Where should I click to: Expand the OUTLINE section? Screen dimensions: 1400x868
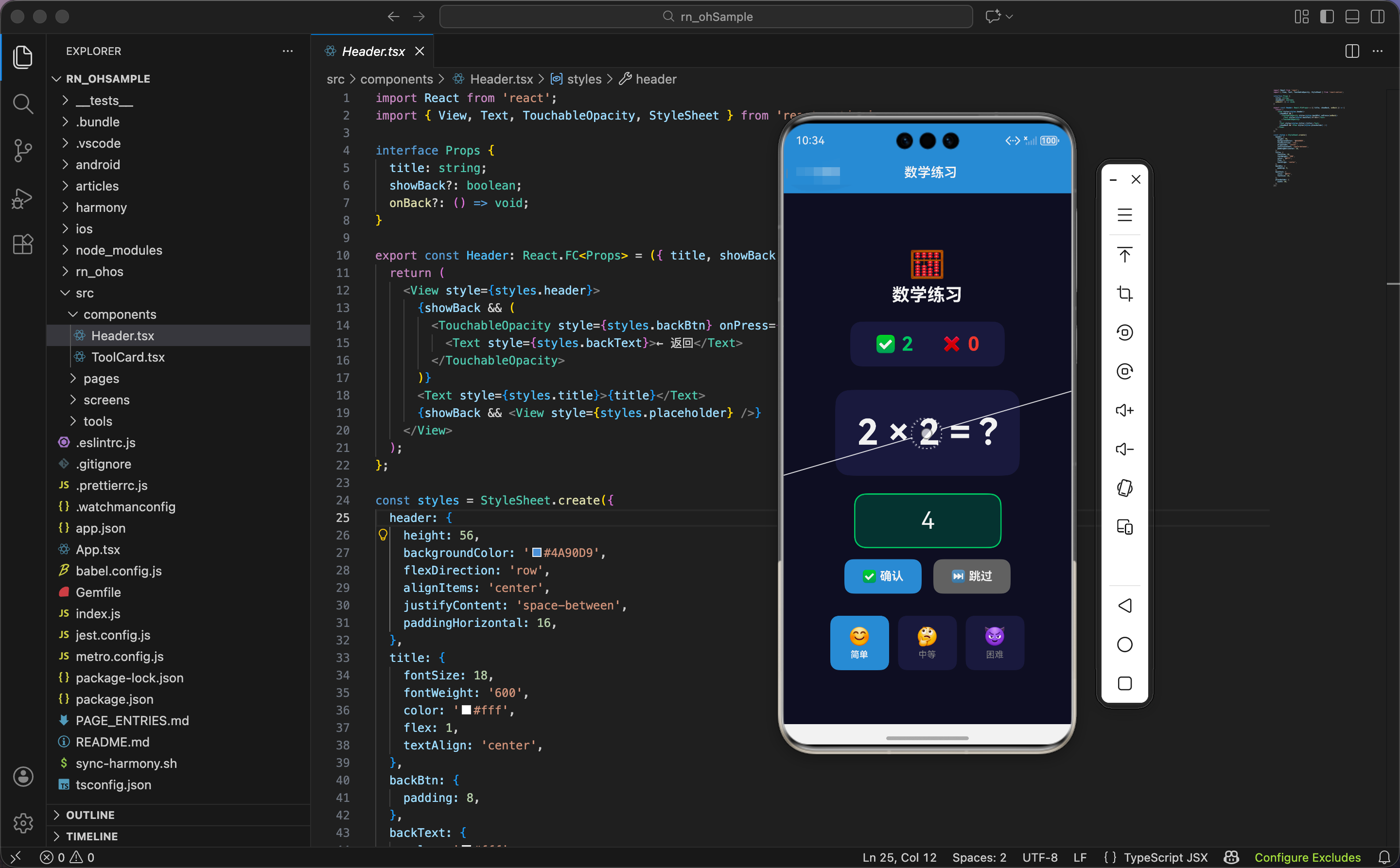click(x=90, y=815)
